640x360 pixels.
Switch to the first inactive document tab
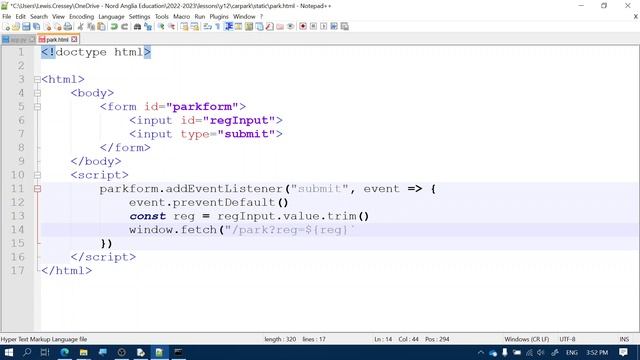[x=18, y=40]
